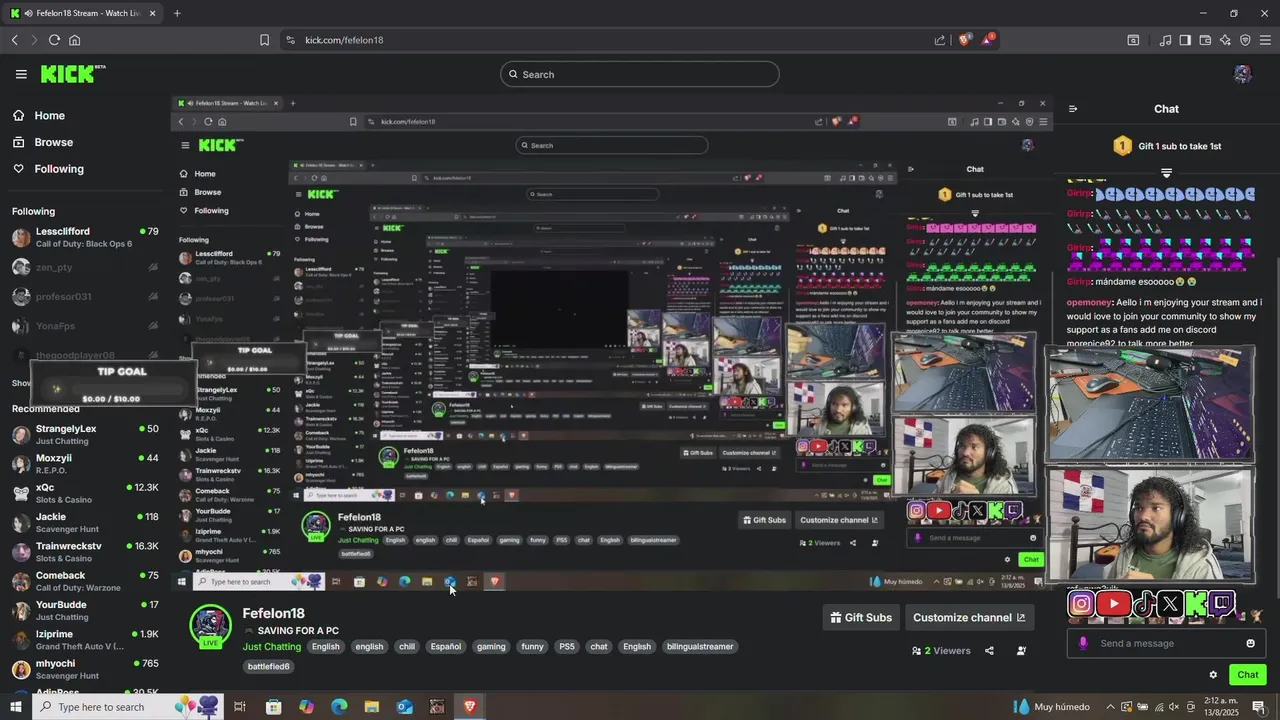Viewport: 1280px width, 720px height.
Task: Open Brave playlist music note icon
Action: 1165,40
